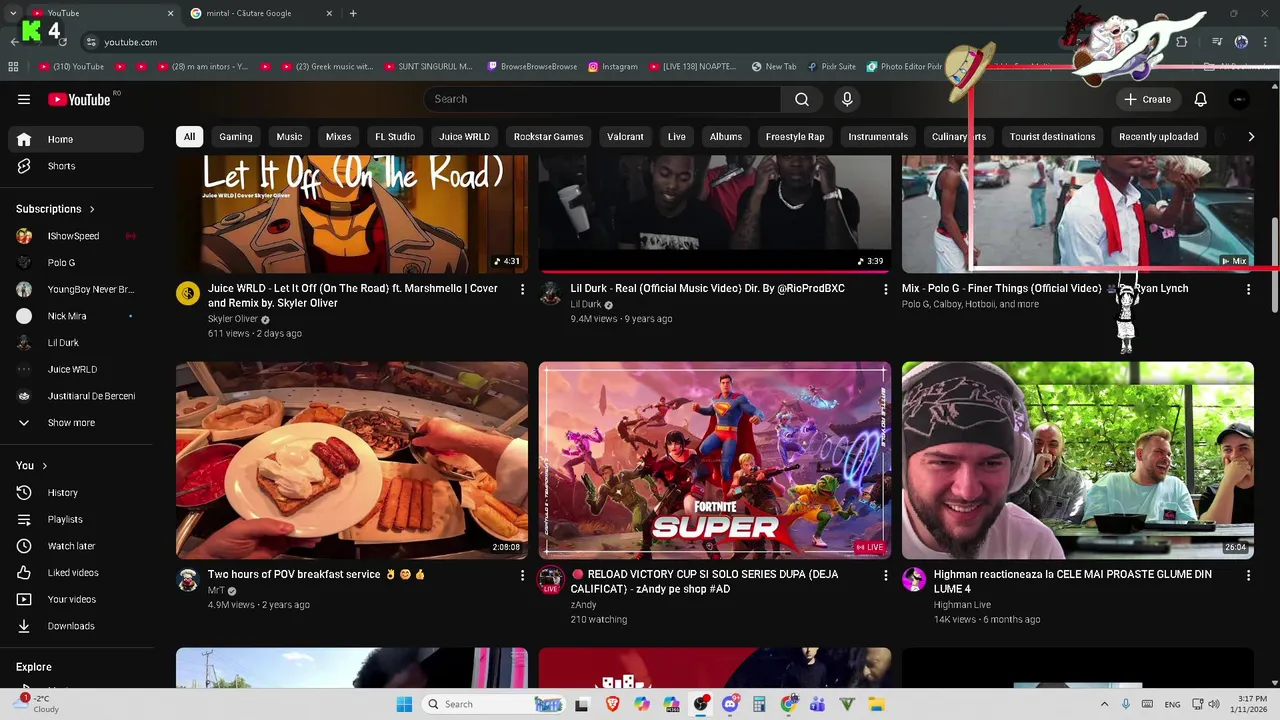The image size is (1280, 720).
Task: Open the BrowseBrowseBrowse bookmark
Action: 532,67
